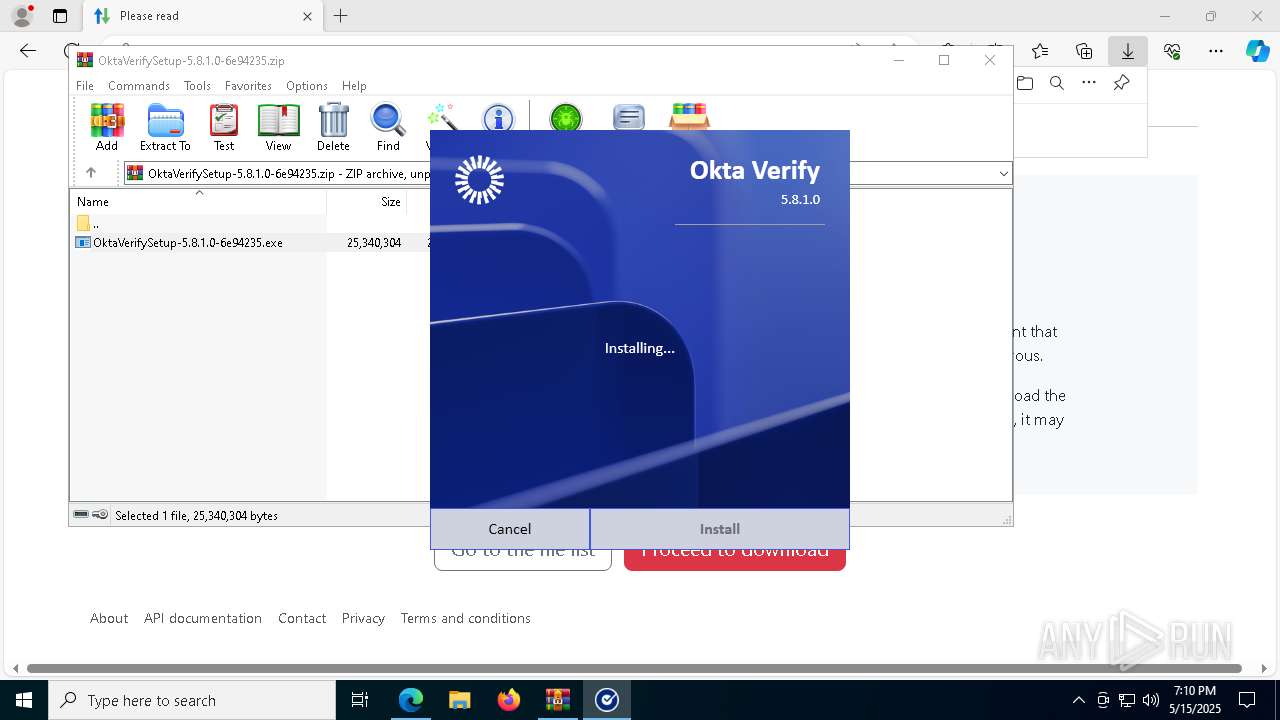1280x720 pixels.
Task: Open the Tools menu in WinRAR
Action: 197,86
